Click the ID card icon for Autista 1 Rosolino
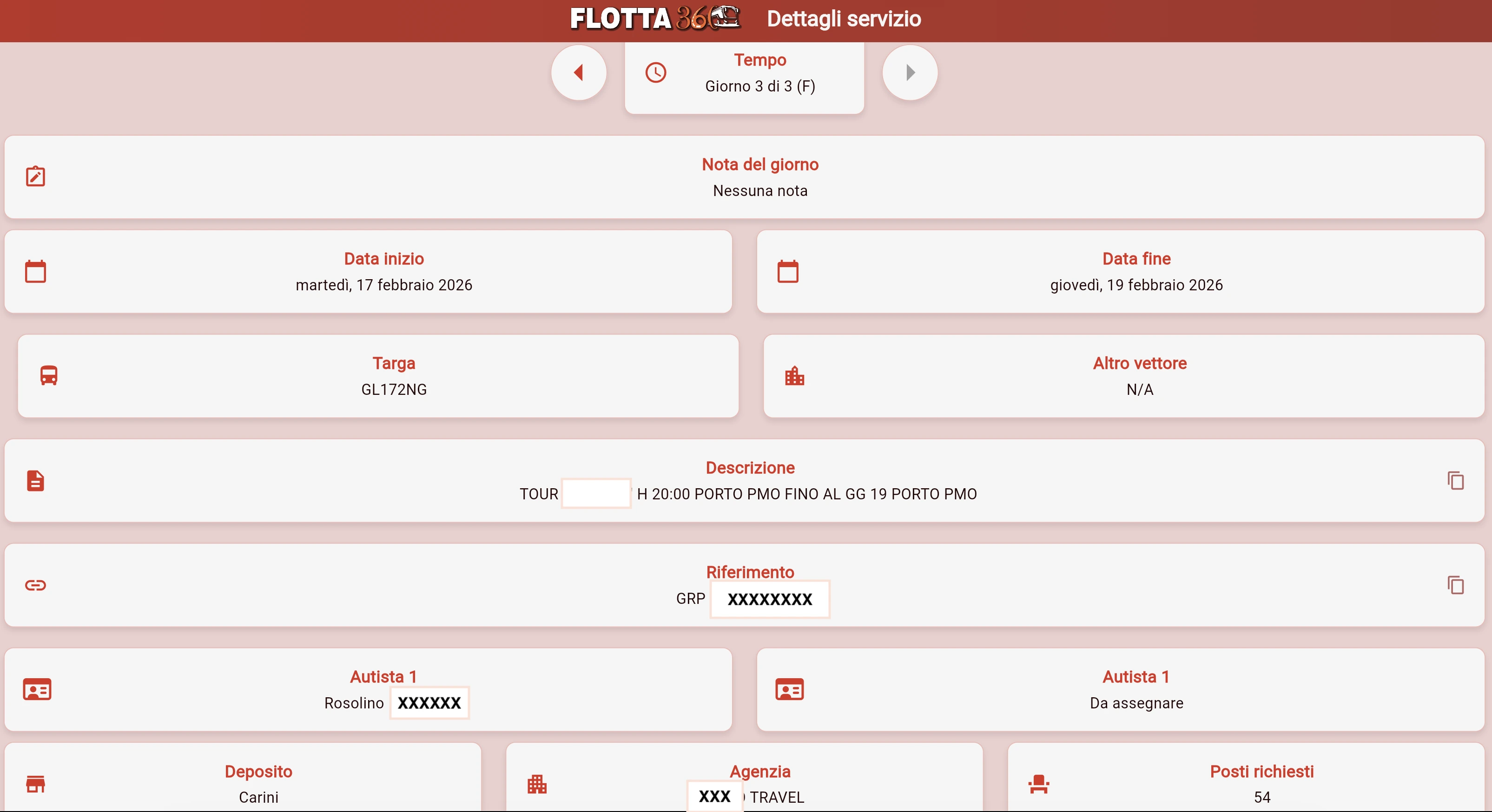The width and height of the screenshot is (1492, 812). point(38,689)
